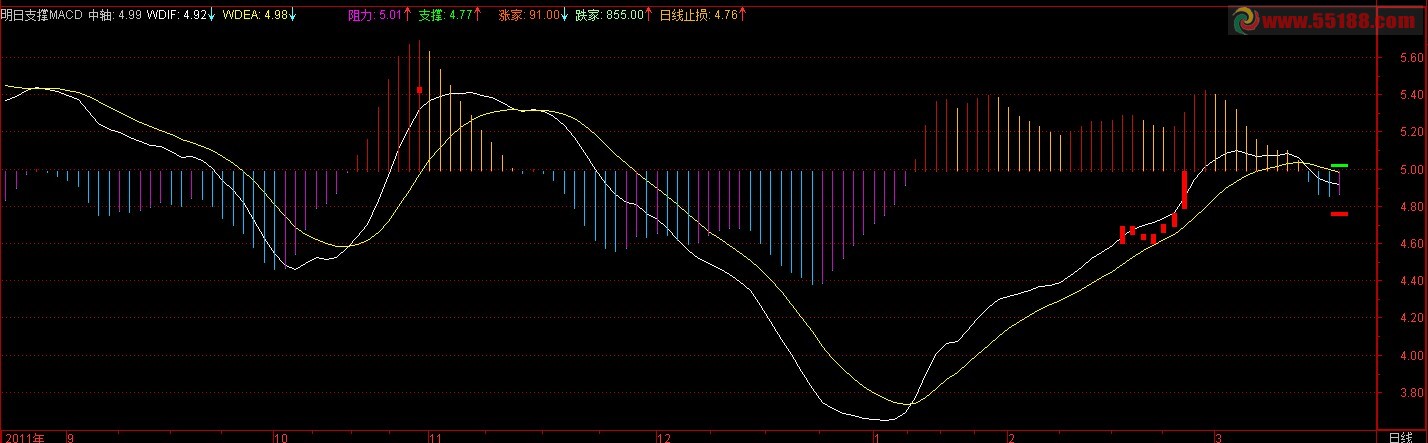
Task: Click the 4.20 price scale label
Action: 1412,318
